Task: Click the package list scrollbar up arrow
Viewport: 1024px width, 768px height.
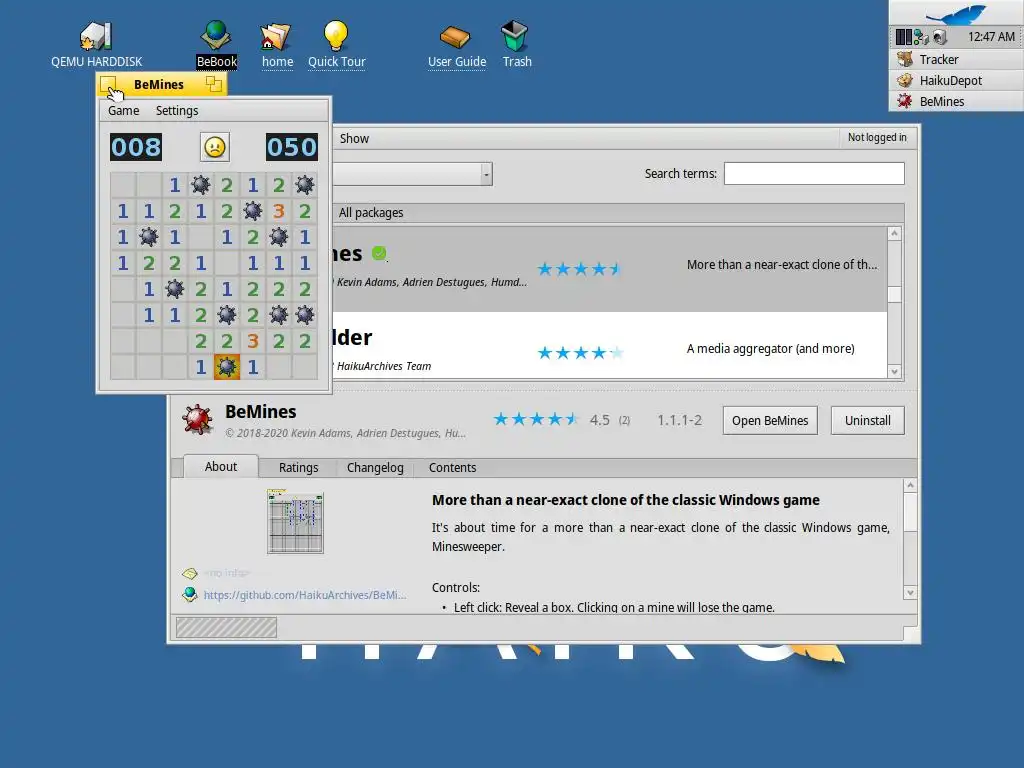Action: click(x=895, y=233)
